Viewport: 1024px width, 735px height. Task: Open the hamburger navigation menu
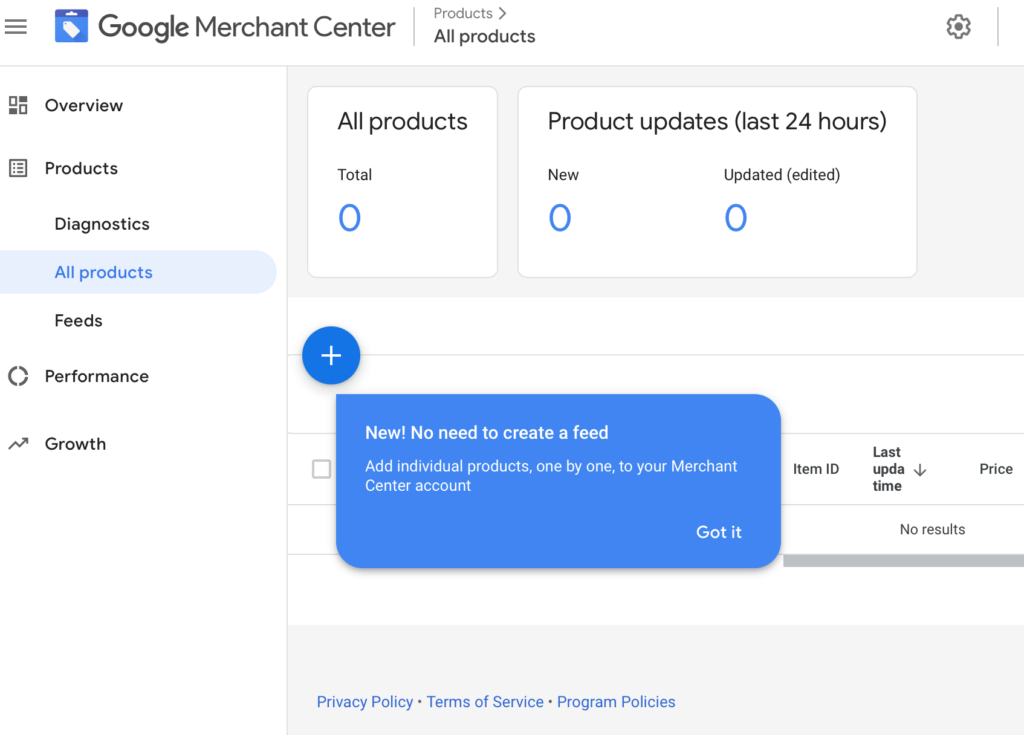coord(16,27)
